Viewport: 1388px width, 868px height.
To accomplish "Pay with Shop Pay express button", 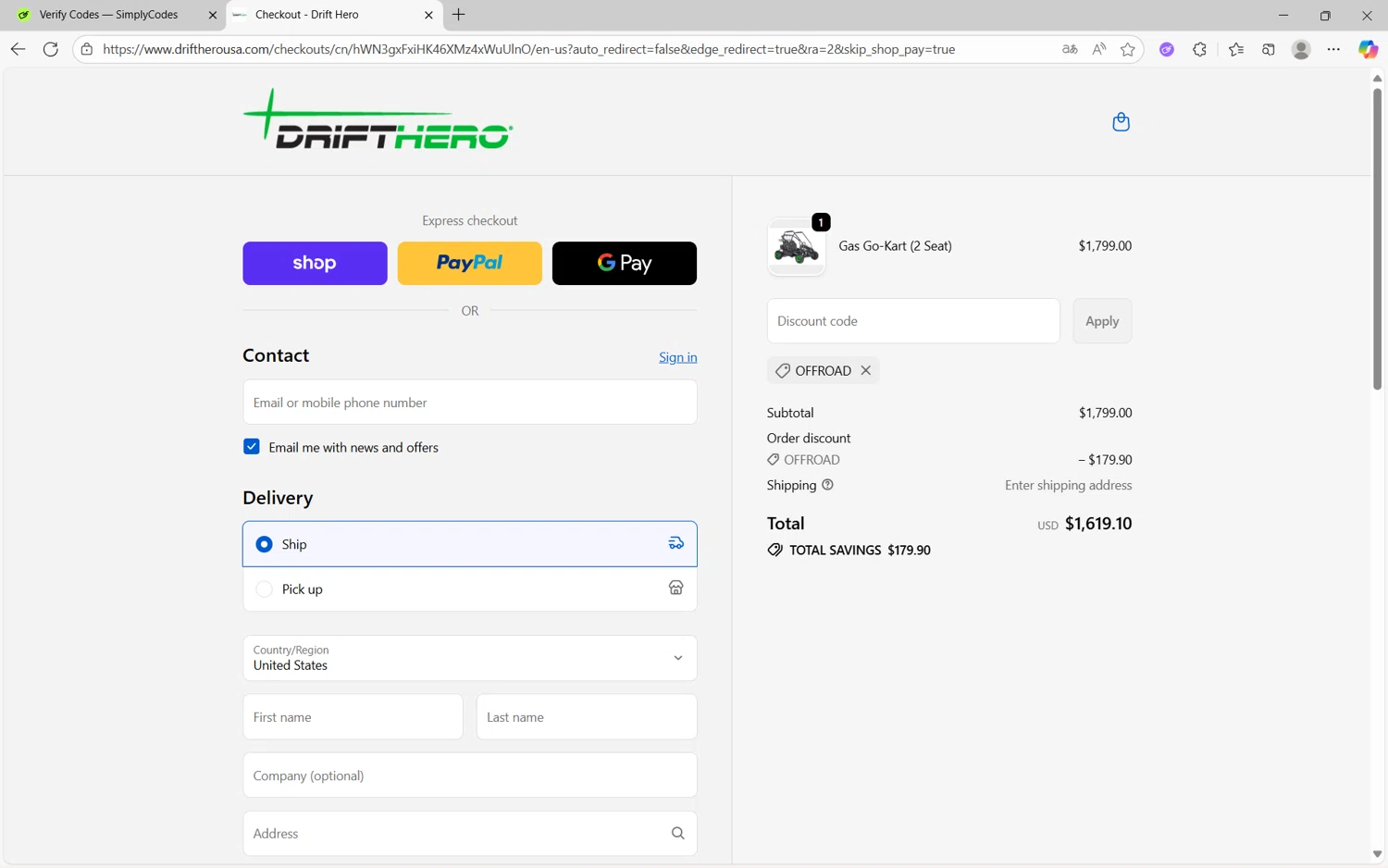I will (x=315, y=263).
